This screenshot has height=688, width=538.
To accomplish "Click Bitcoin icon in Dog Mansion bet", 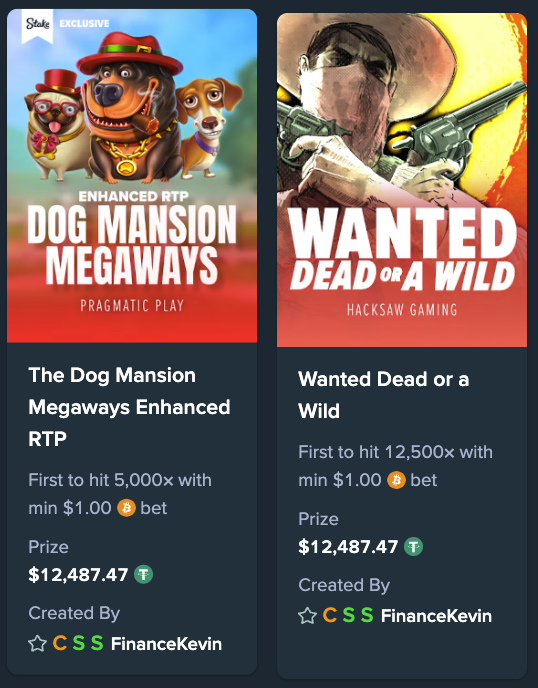I will [126, 508].
